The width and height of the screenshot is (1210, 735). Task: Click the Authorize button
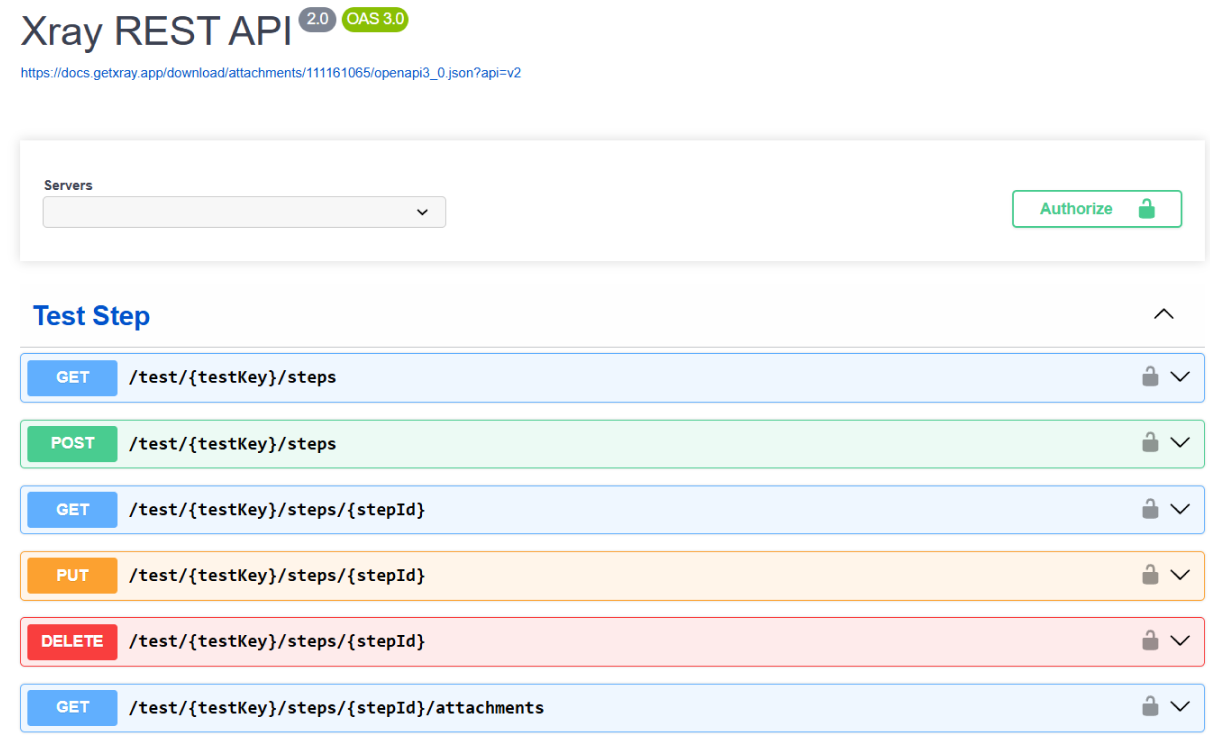[x=1097, y=209]
